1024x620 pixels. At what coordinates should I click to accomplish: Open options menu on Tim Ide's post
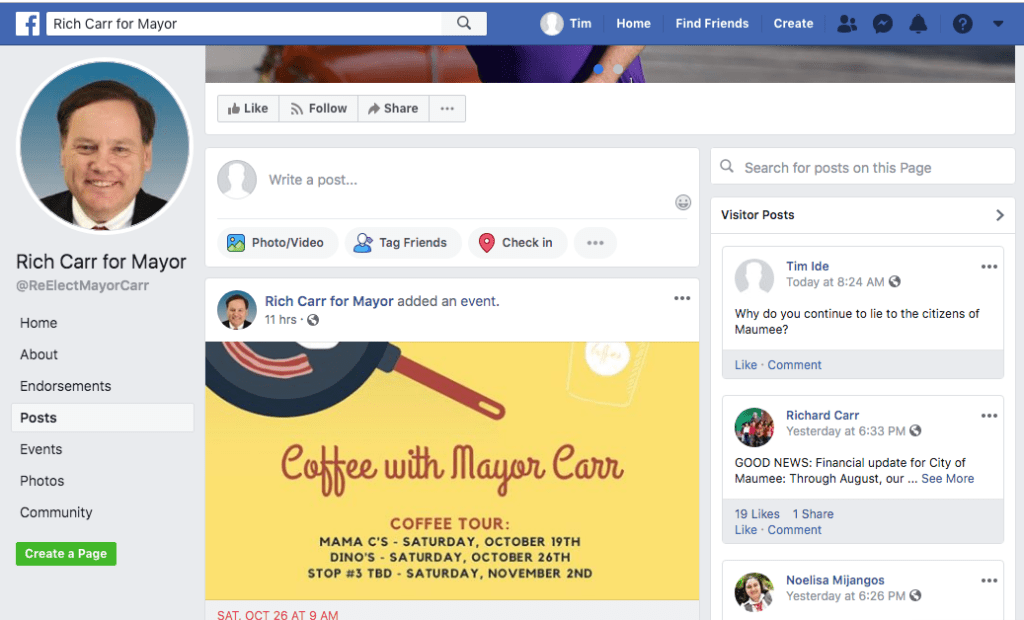(x=989, y=267)
